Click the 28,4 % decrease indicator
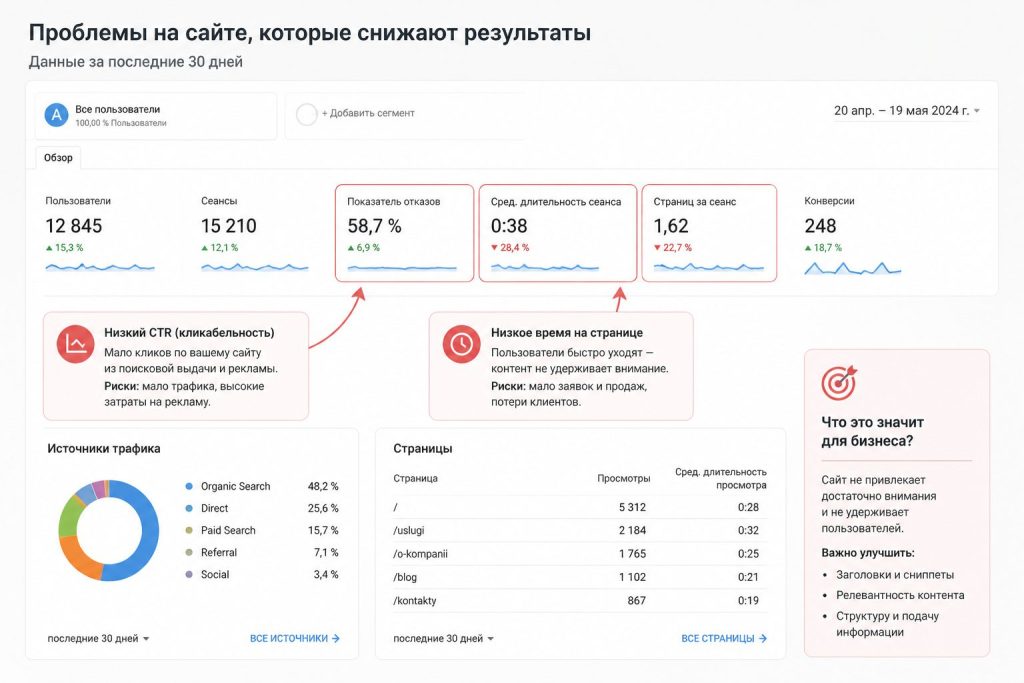 pyautogui.click(x=510, y=248)
